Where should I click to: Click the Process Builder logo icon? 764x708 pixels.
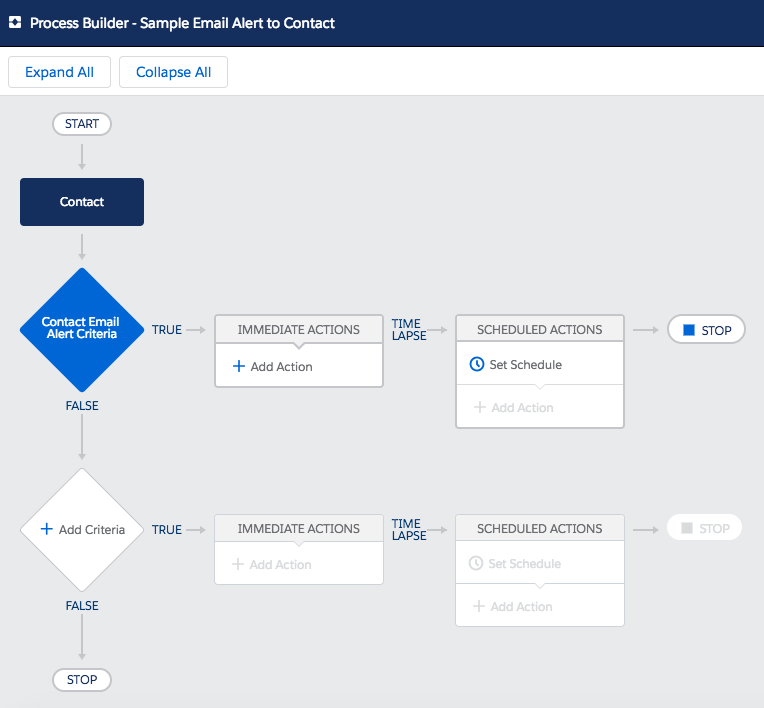click(15, 22)
